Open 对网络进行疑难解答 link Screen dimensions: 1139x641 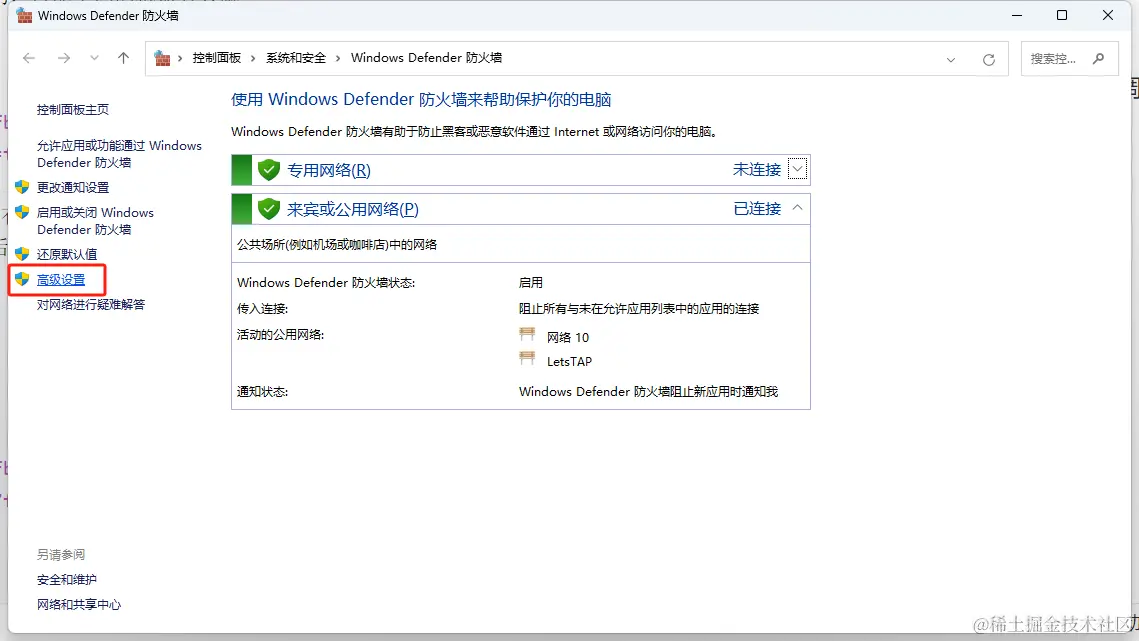[x=91, y=305]
